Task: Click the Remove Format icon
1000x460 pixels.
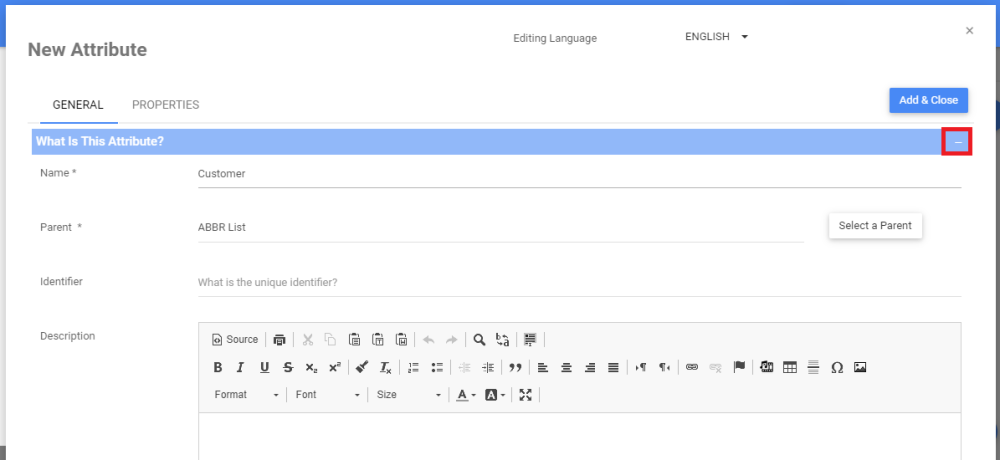Action: pos(385,367)
